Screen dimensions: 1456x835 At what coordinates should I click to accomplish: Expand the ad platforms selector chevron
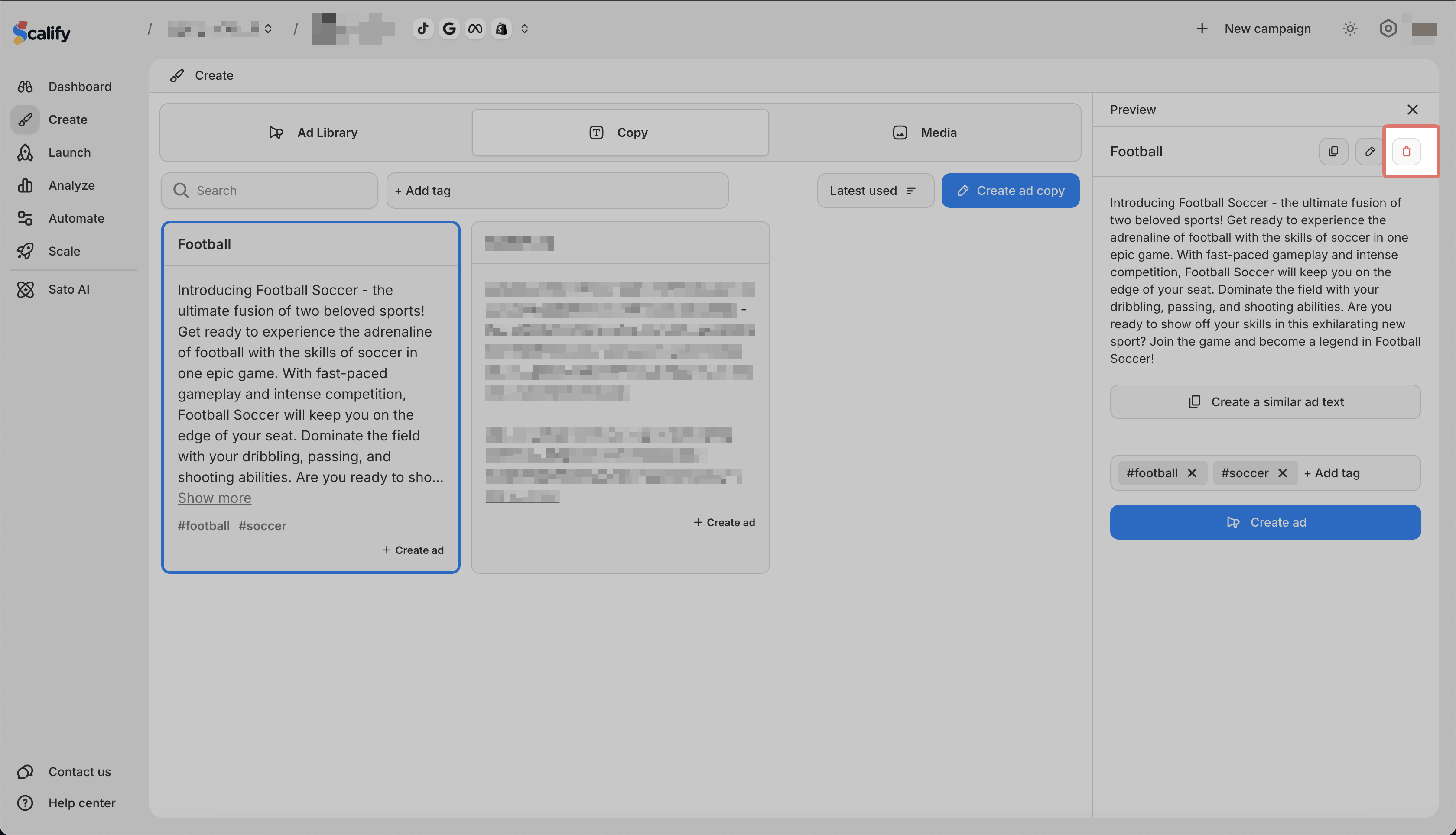click(524, 29)
